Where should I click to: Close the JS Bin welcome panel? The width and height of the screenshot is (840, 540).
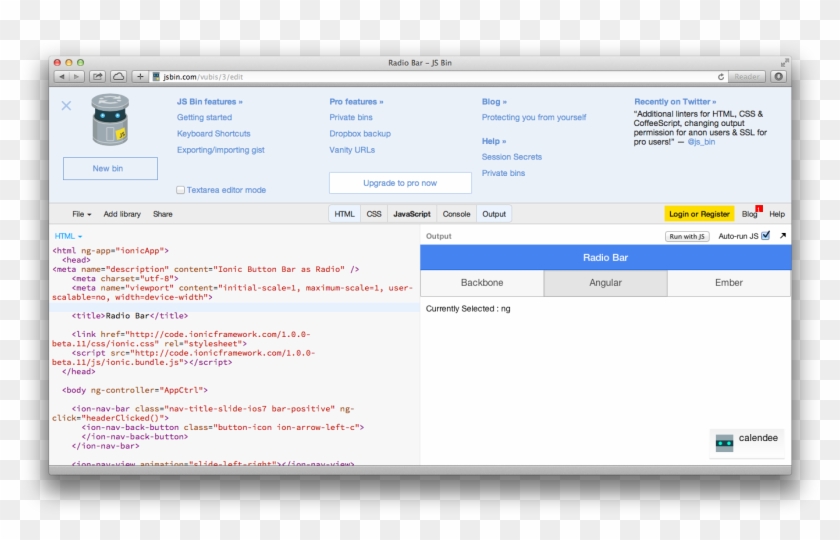(x=66, y=106)
